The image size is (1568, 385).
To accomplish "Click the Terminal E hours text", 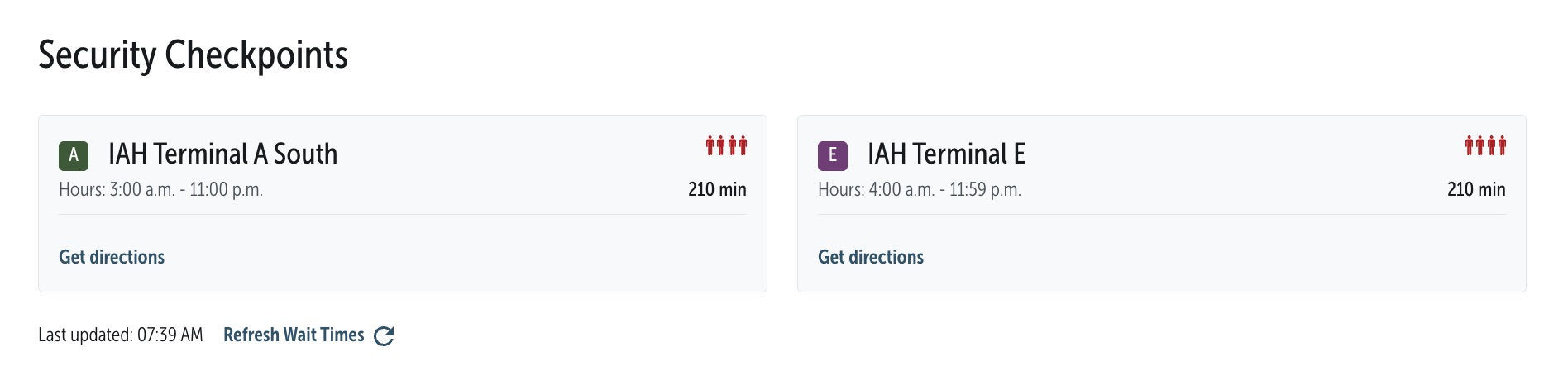I will point(920,189).
